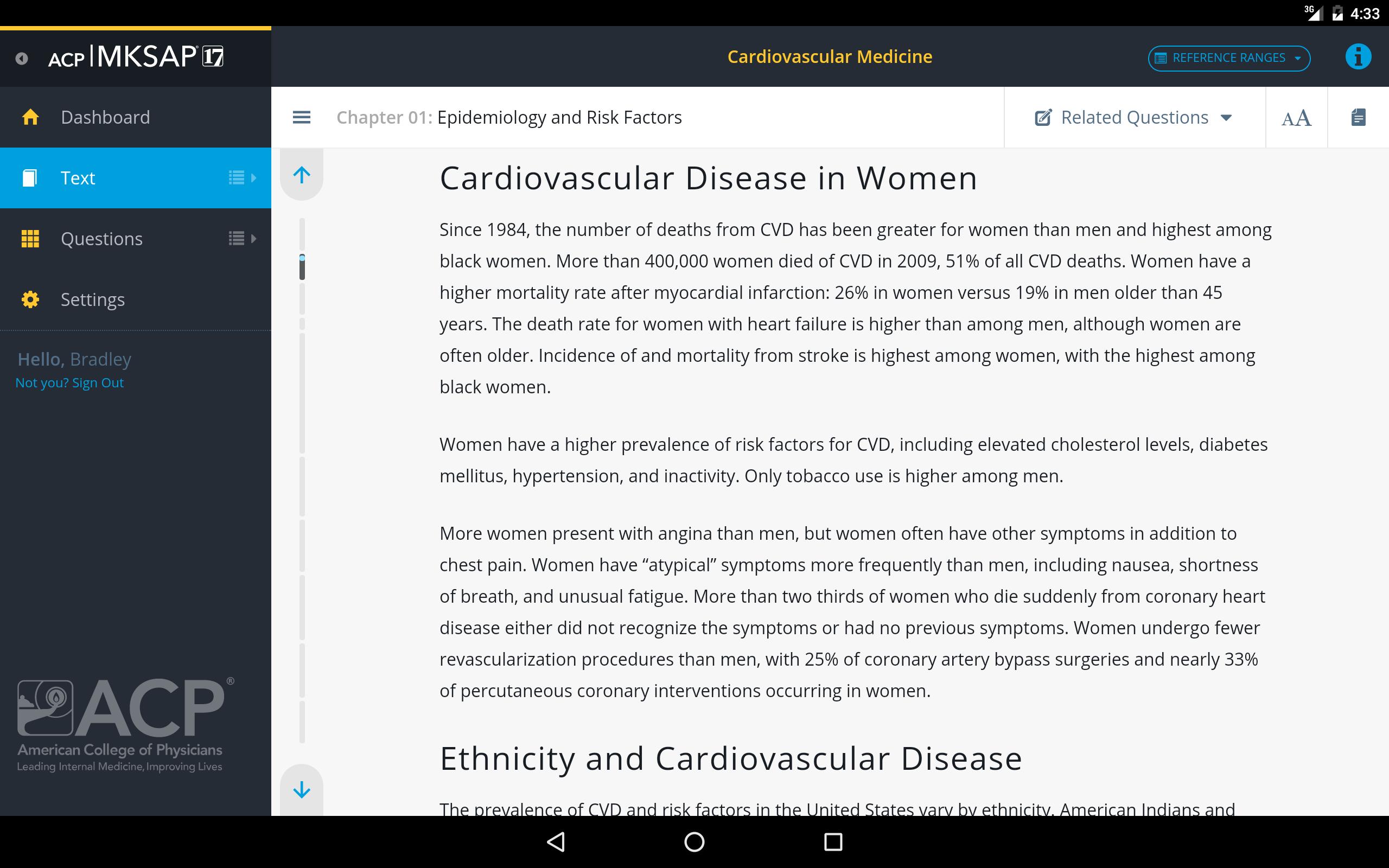Open Android recent apps square button

833,841
